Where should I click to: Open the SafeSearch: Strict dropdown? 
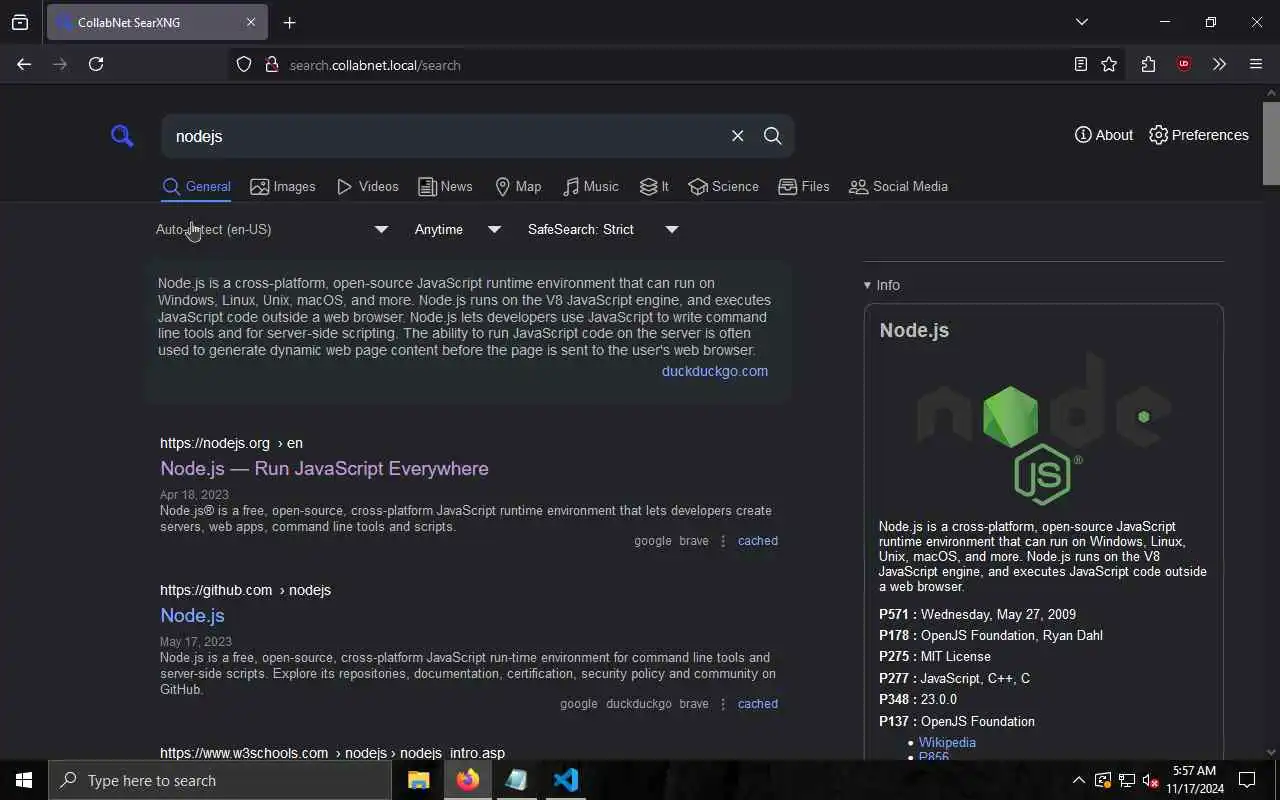pos(603,230)
